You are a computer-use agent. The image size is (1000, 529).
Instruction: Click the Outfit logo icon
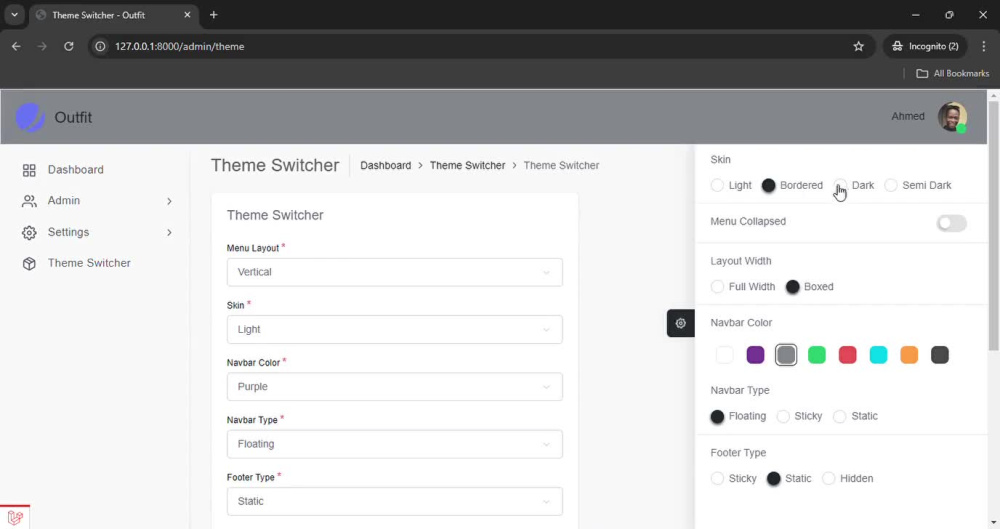(29, 117)
